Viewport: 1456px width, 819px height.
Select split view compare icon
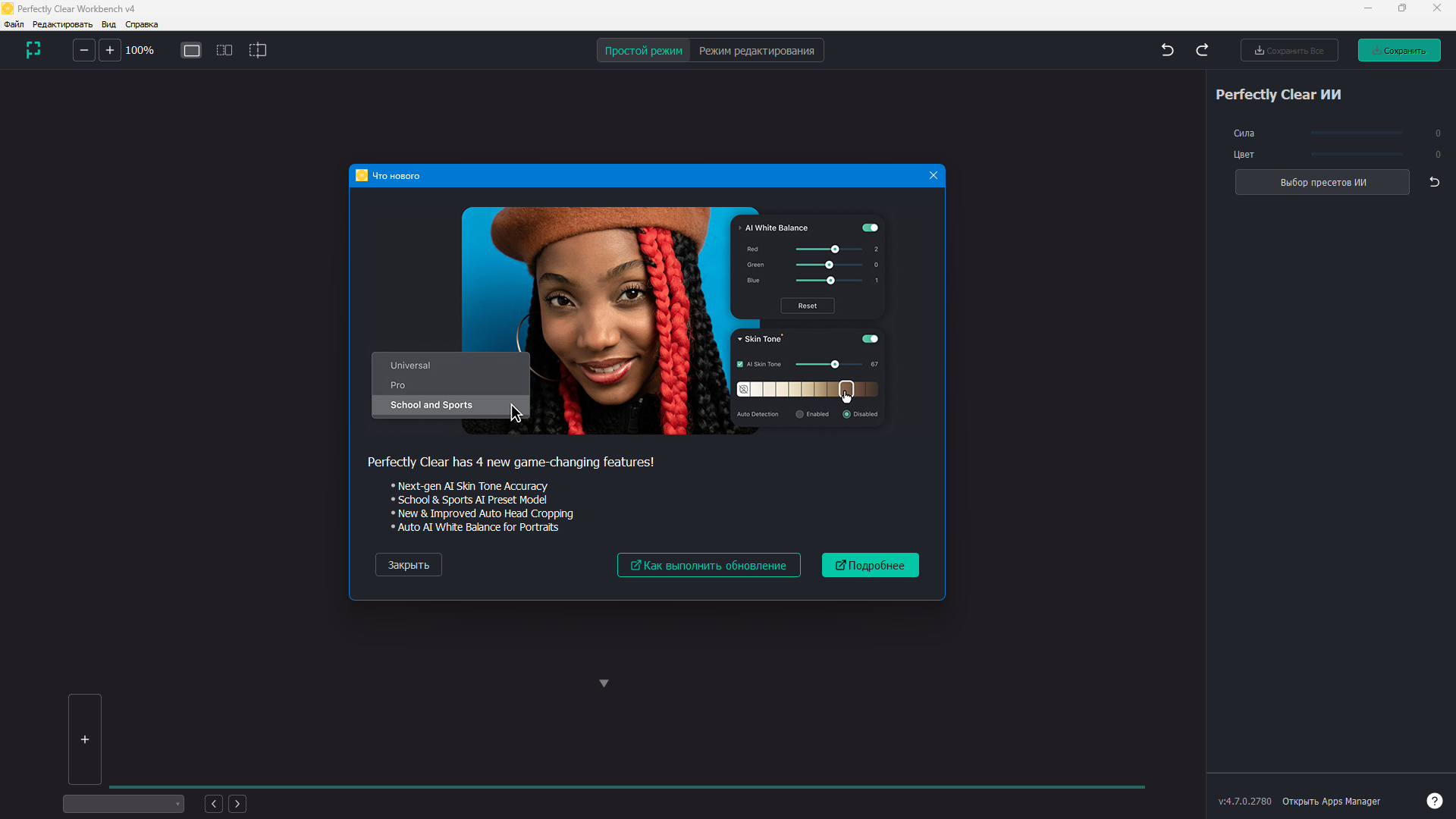coord(258,50)
